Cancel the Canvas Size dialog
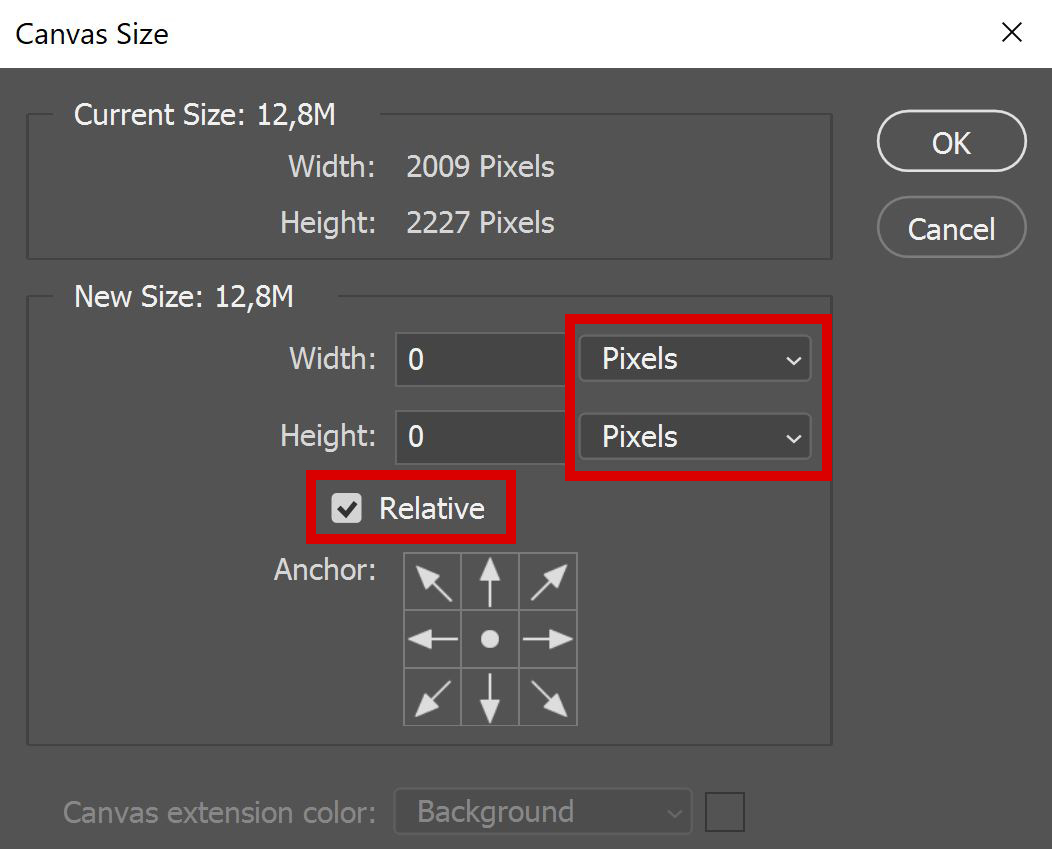 coord(950,227)
